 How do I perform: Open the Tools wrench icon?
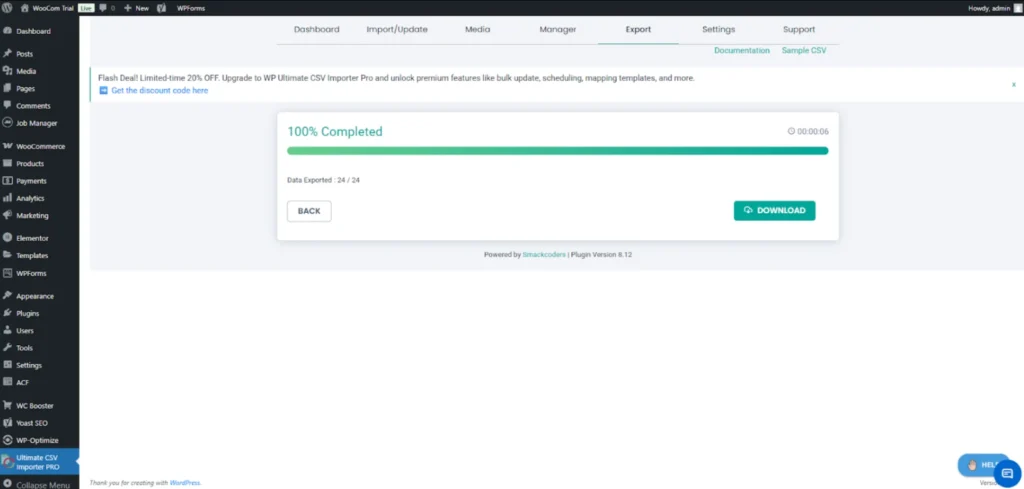tap(8, 348)
